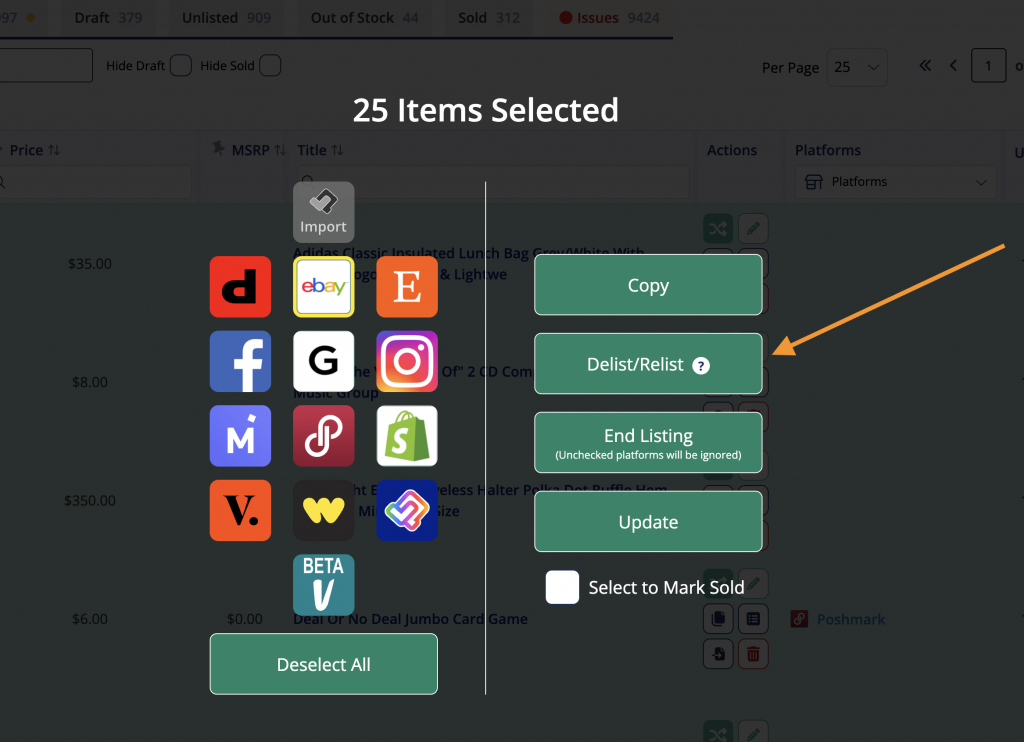Screen dimensions: 1024x742
Task: Choose the Poshmark platform icon
Action: 323,436
